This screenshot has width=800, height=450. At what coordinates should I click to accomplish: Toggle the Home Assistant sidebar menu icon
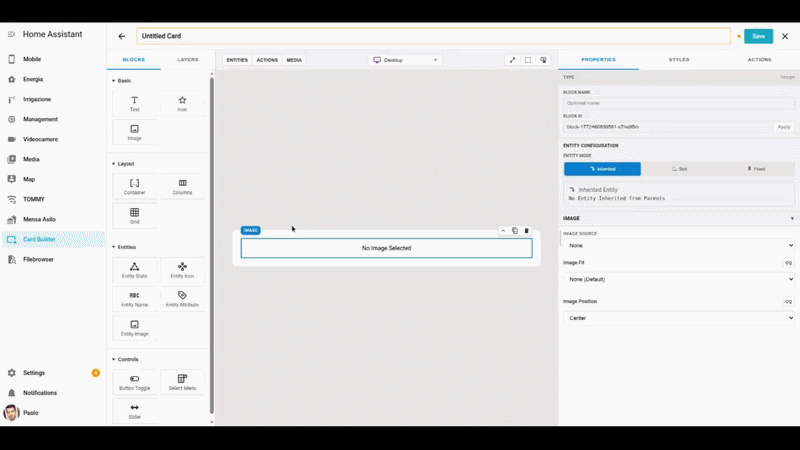coord(11,34)
